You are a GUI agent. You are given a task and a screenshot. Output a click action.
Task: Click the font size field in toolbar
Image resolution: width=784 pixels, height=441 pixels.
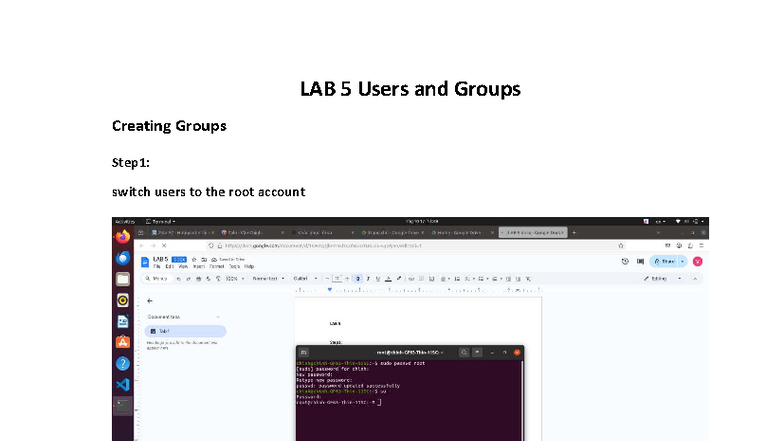click(x=337, y=278)
